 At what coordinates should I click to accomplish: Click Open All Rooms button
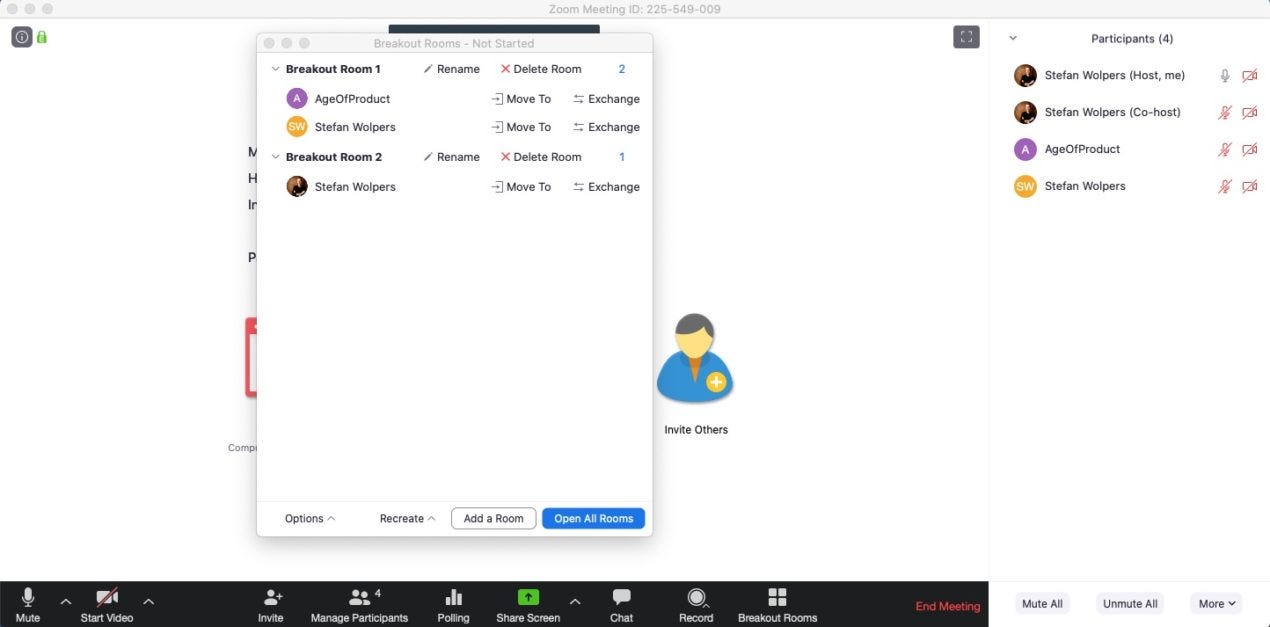pos(594,518)
